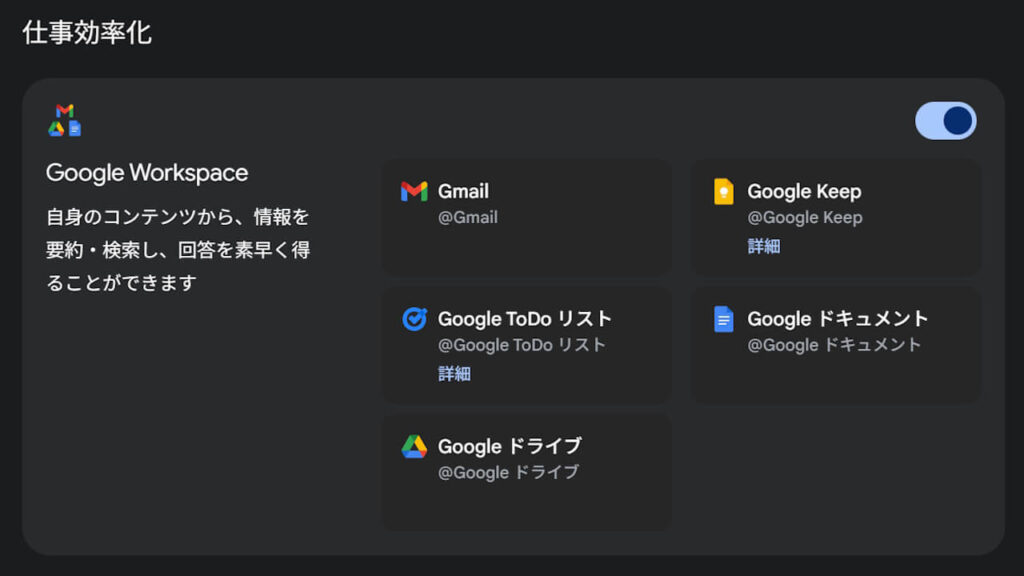The image size is (1024, 576).
Task: Click the 自身のコンテンツから description text
Action: (x=178, y=249)
